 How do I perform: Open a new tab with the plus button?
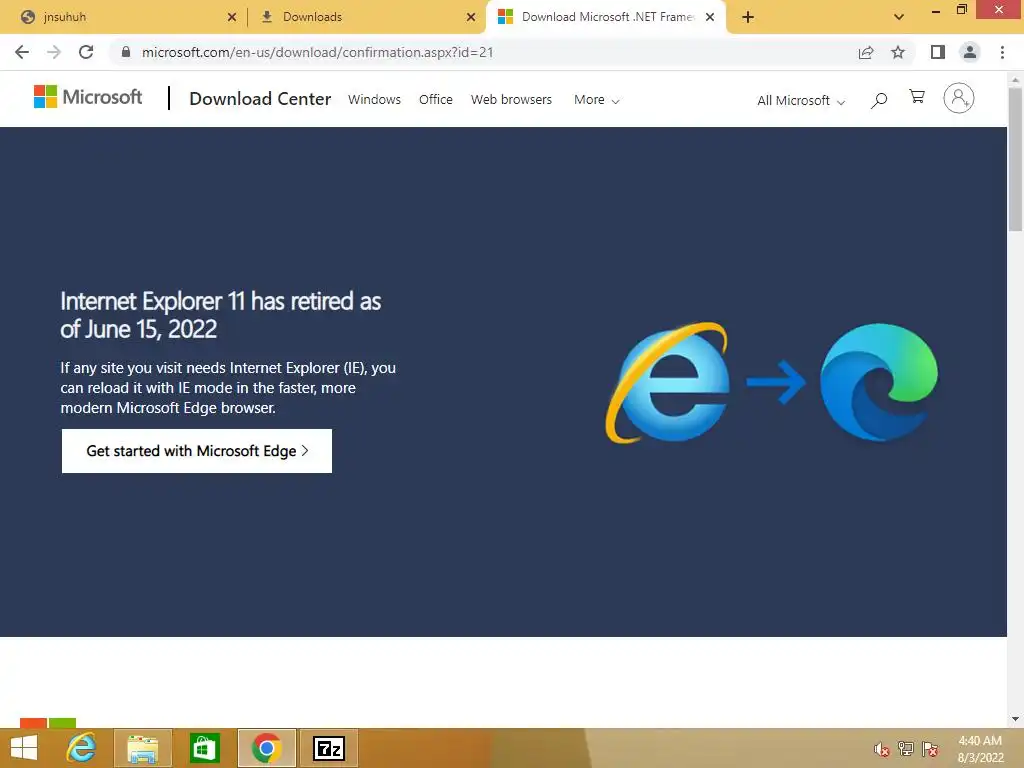click(x=748, y=17)
